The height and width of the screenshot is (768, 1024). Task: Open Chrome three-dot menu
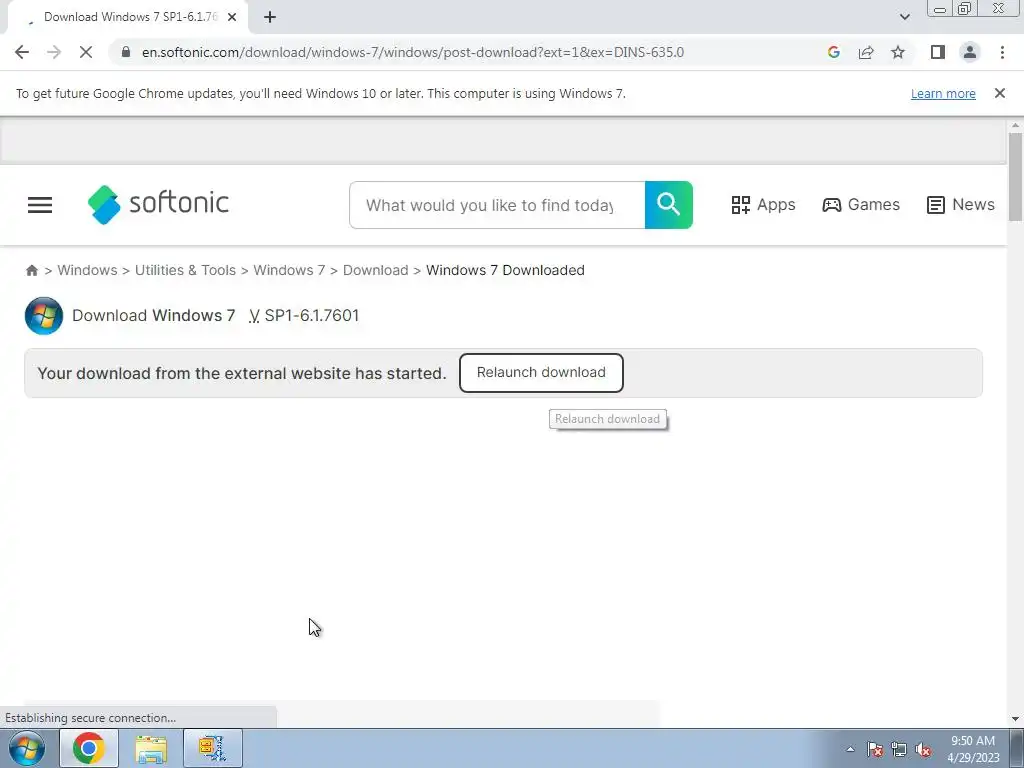point(1002,52)
